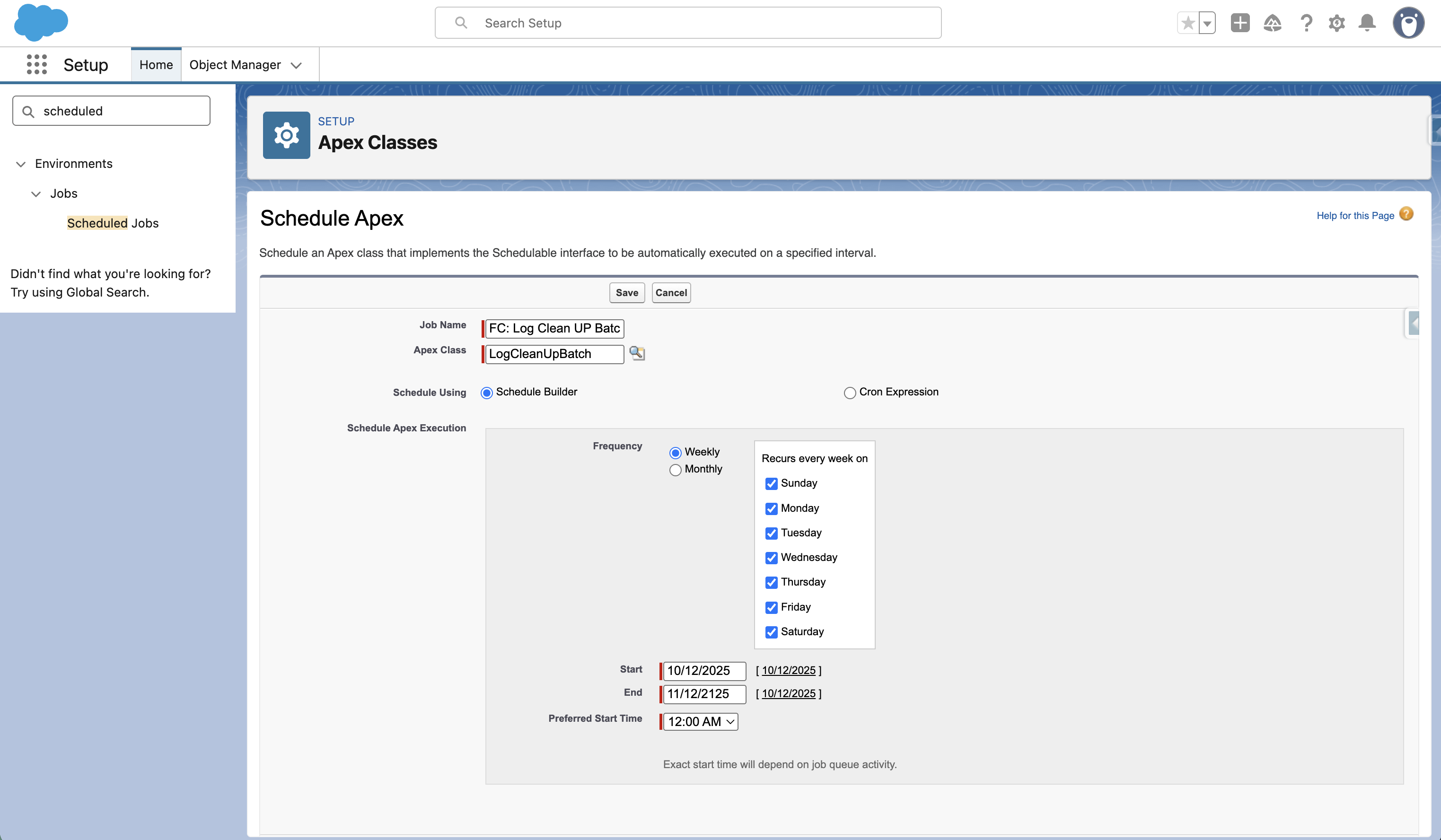Focus the Search Setup box

point(688,23)
